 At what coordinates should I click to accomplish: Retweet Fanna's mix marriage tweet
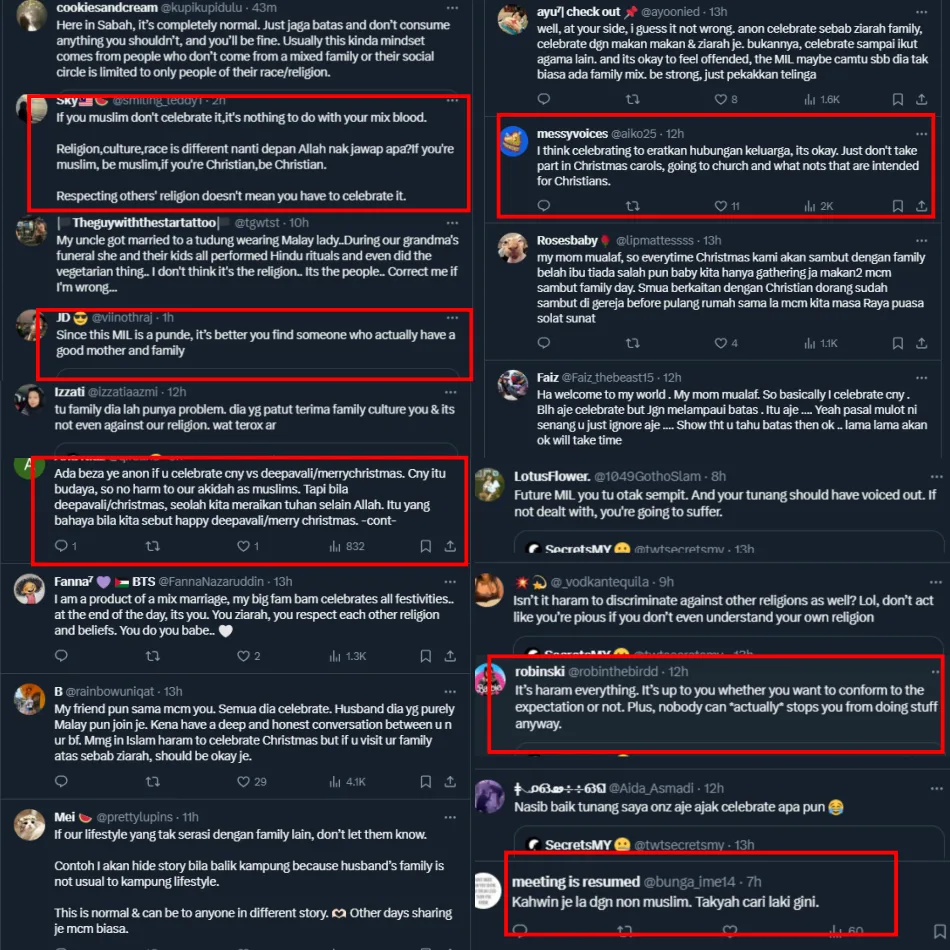click(x=153, y=656)
